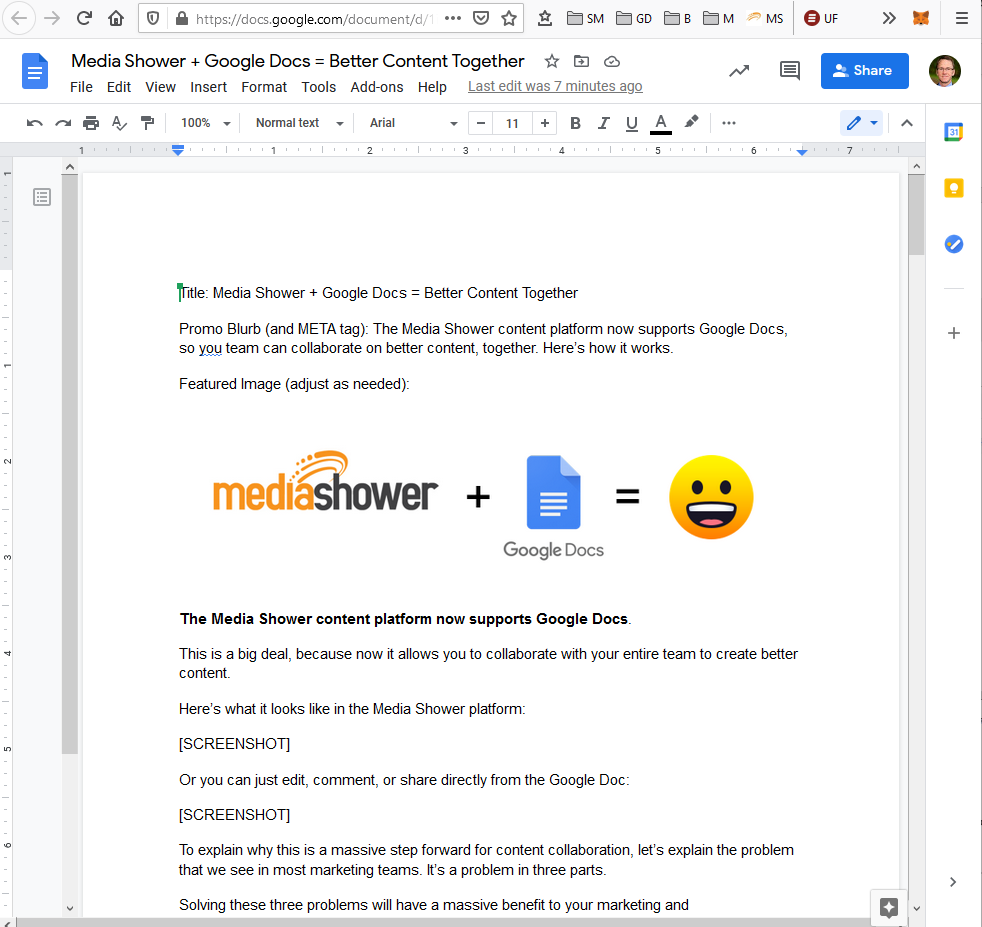
Task: Open the View menu
Action: point(160,87)
